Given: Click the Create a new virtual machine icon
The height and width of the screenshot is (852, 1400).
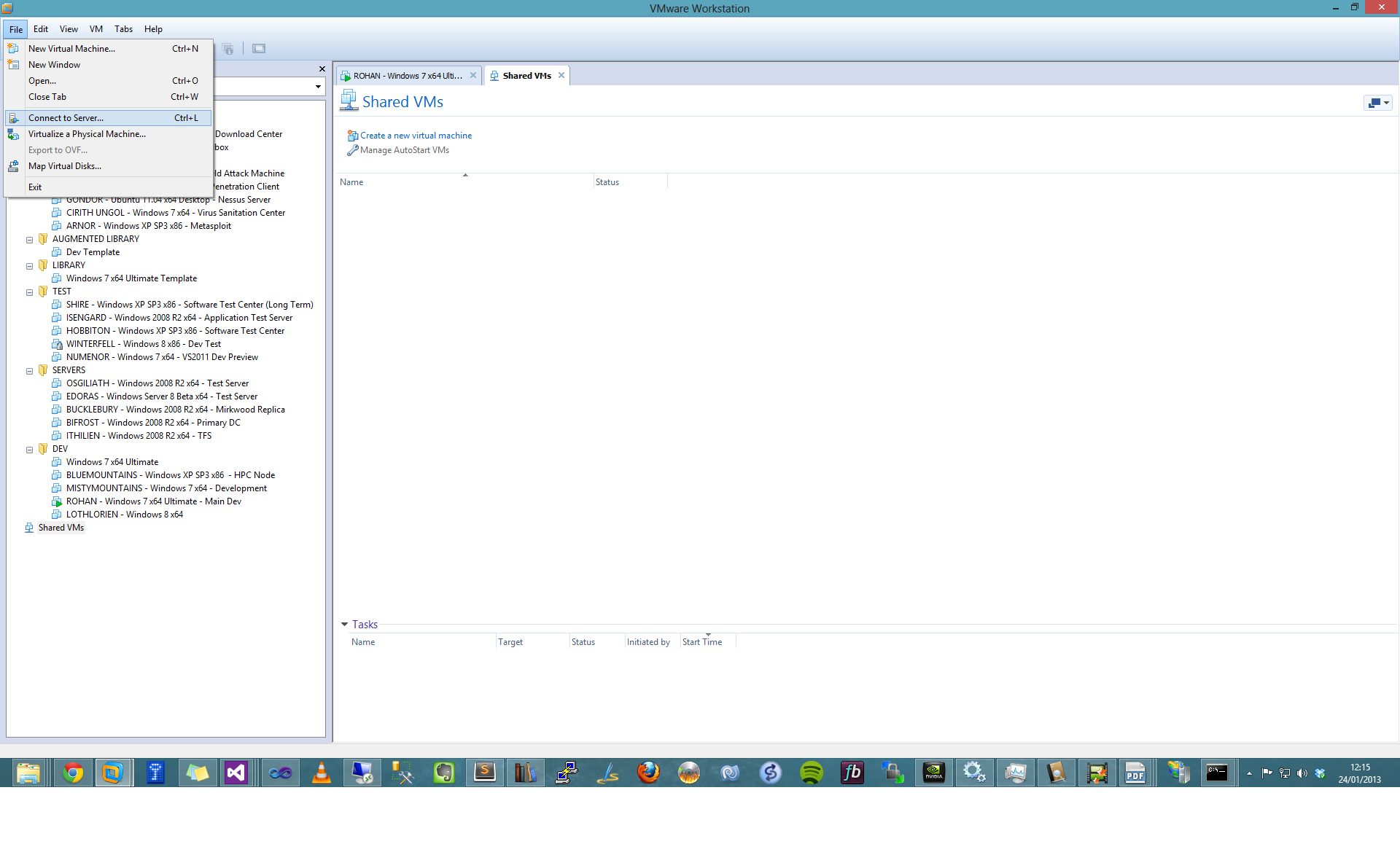Looking at the screenshot, I should (x=353, y=135).
